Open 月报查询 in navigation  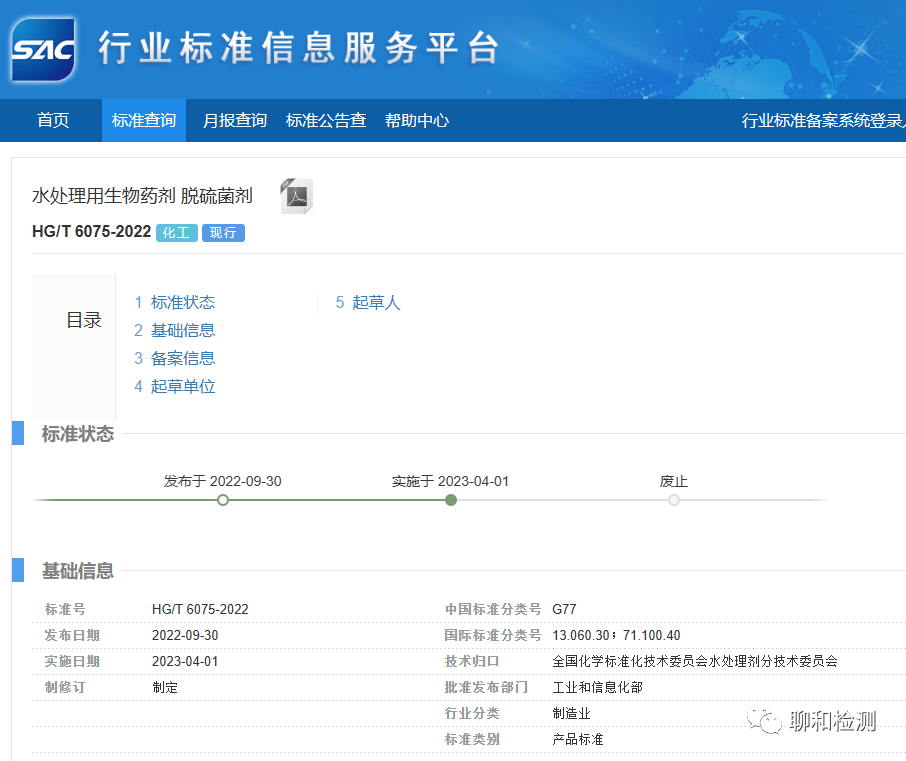pyautogui.click(x=235, y=120)
